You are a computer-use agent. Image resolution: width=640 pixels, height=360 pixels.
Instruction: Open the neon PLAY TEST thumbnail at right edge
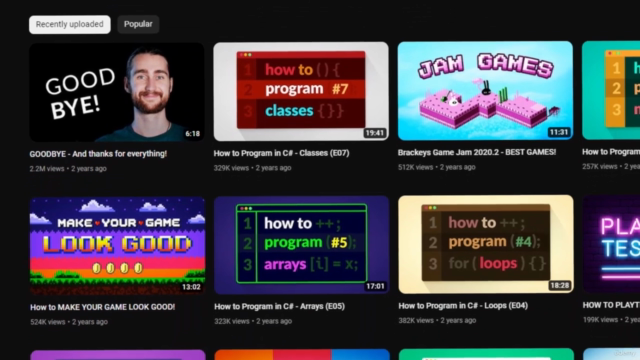click(x=611, y=244)
